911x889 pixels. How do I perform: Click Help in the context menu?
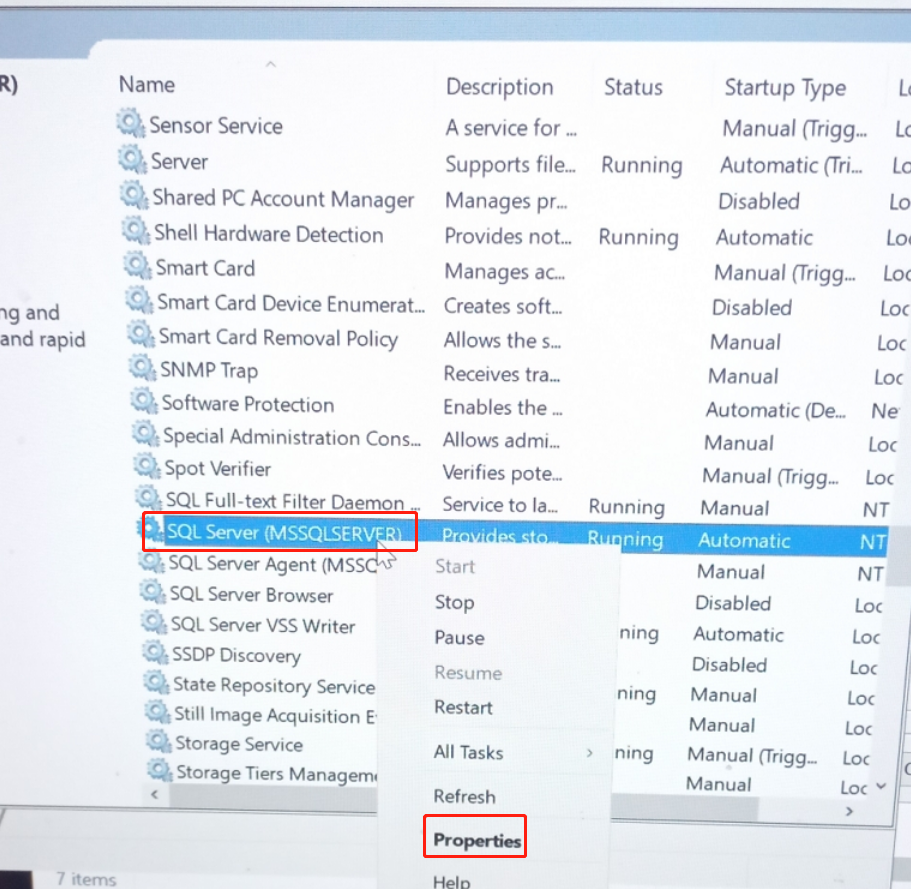coord(451,881)
